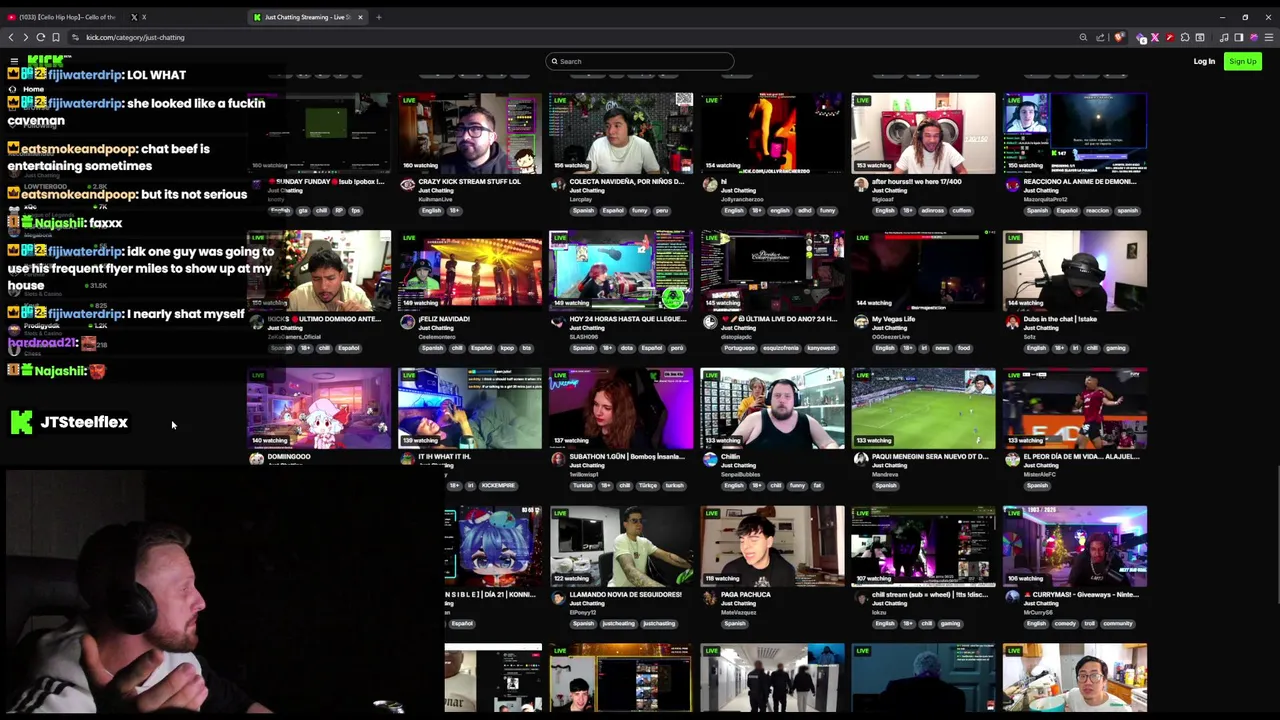This screenshot has height=720, width=1280.
Task: Click 'kpop' tag under ¡FELIZ NAVIDAD!
Action: coord(507,348)
